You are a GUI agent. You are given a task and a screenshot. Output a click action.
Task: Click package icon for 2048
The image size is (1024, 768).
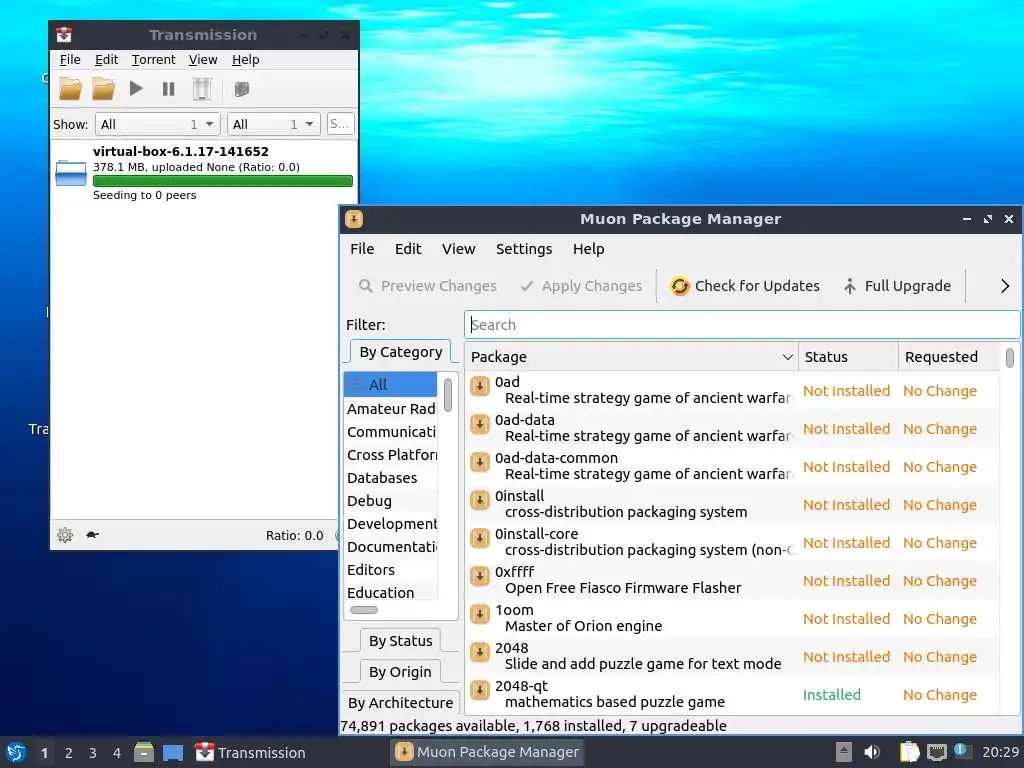[x=480, y=651]
